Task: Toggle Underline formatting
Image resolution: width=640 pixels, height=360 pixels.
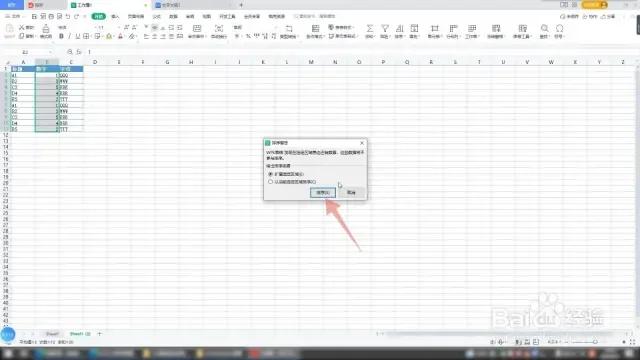Action: coord(78,36)
